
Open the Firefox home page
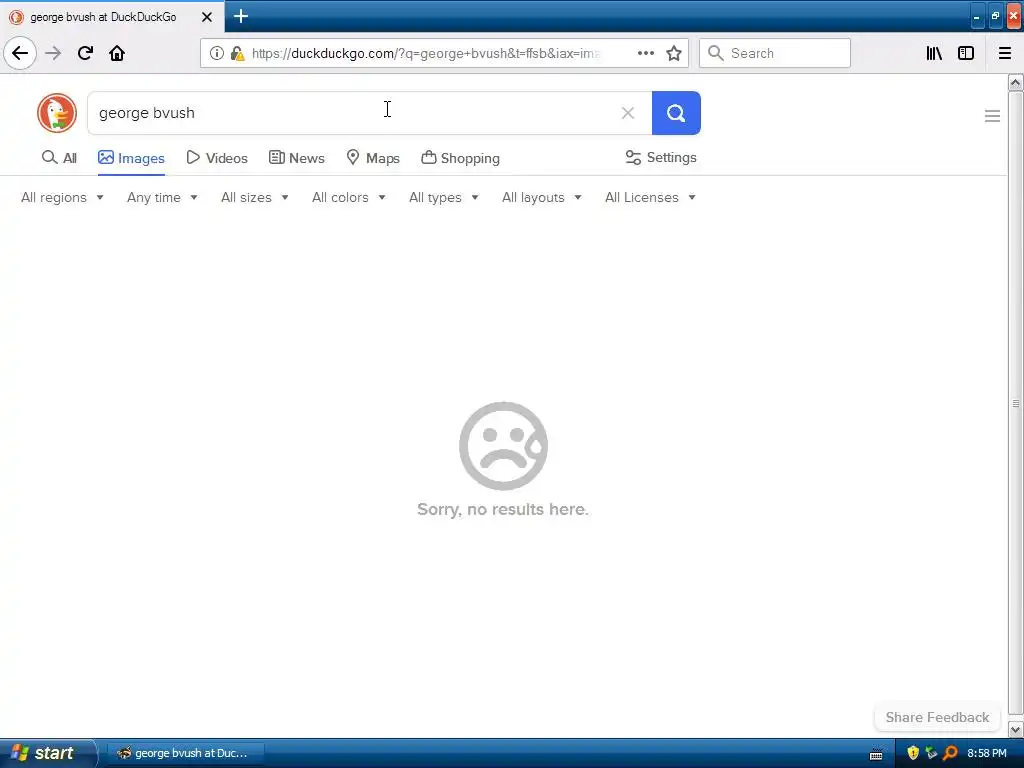117,53
